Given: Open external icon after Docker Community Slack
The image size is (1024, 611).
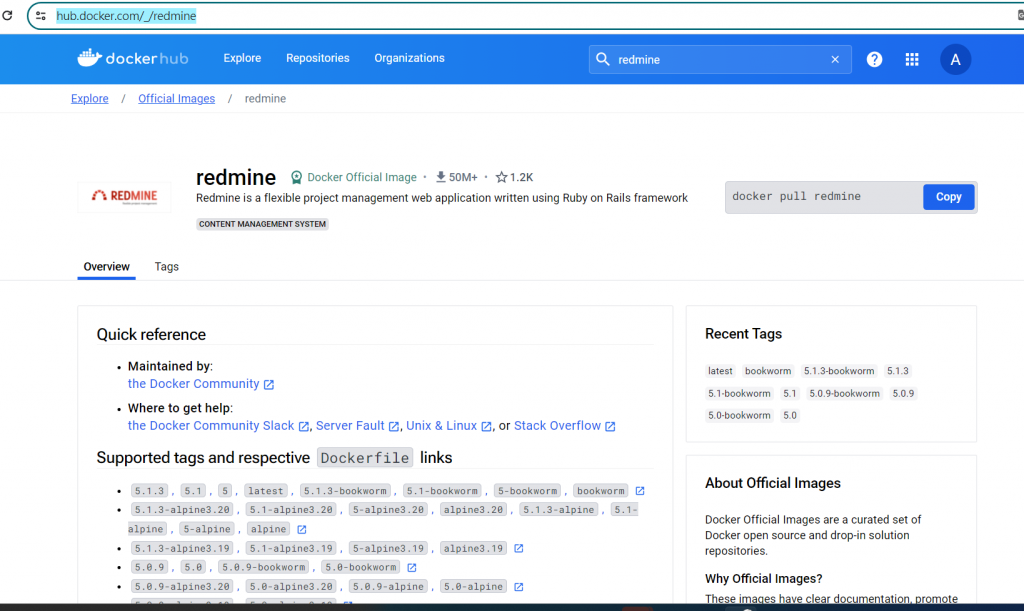Looking at the screenshot, I should point(304,426).
